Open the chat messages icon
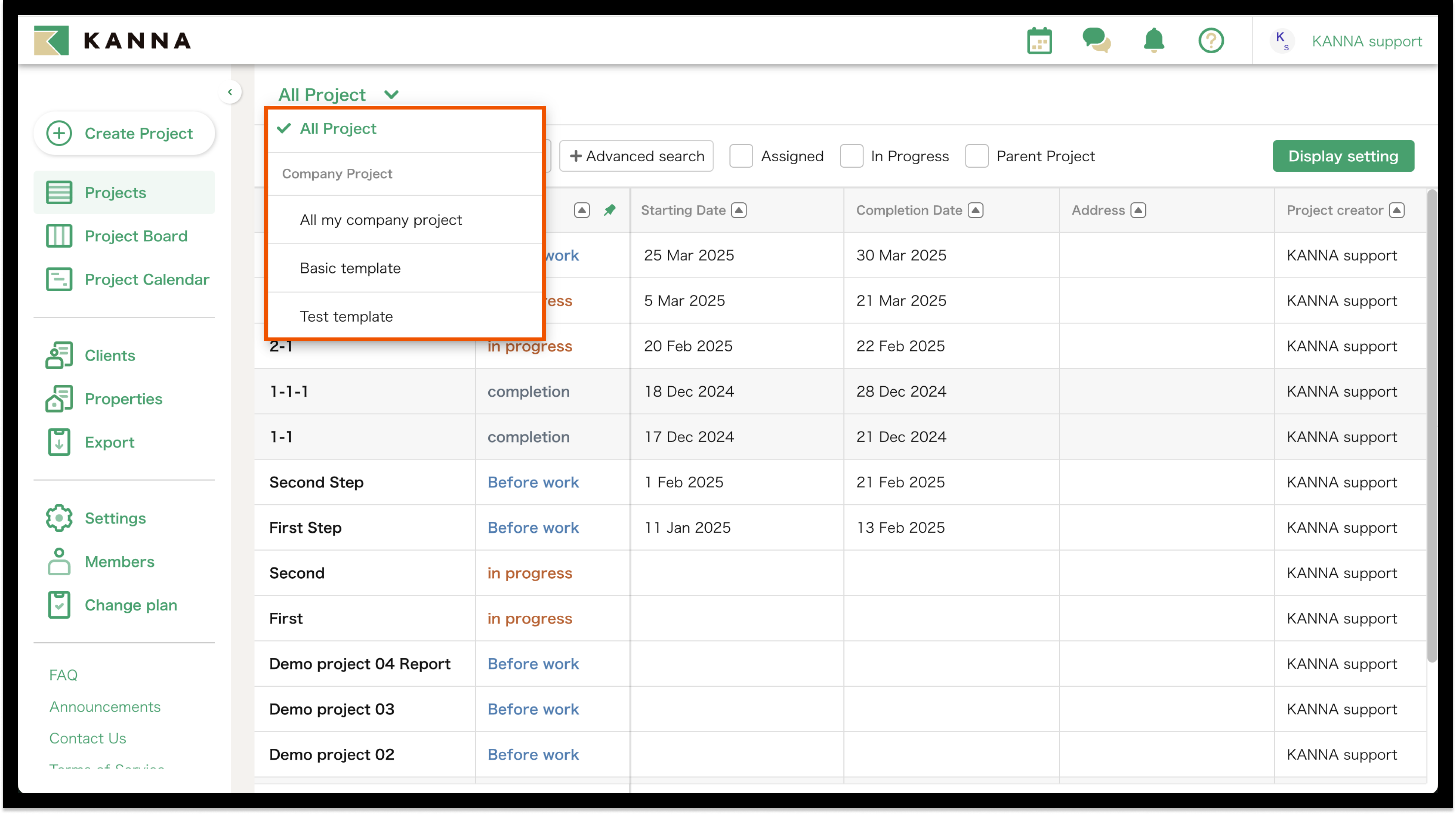Screen dimensions: 1456x814 [1096, 41]
